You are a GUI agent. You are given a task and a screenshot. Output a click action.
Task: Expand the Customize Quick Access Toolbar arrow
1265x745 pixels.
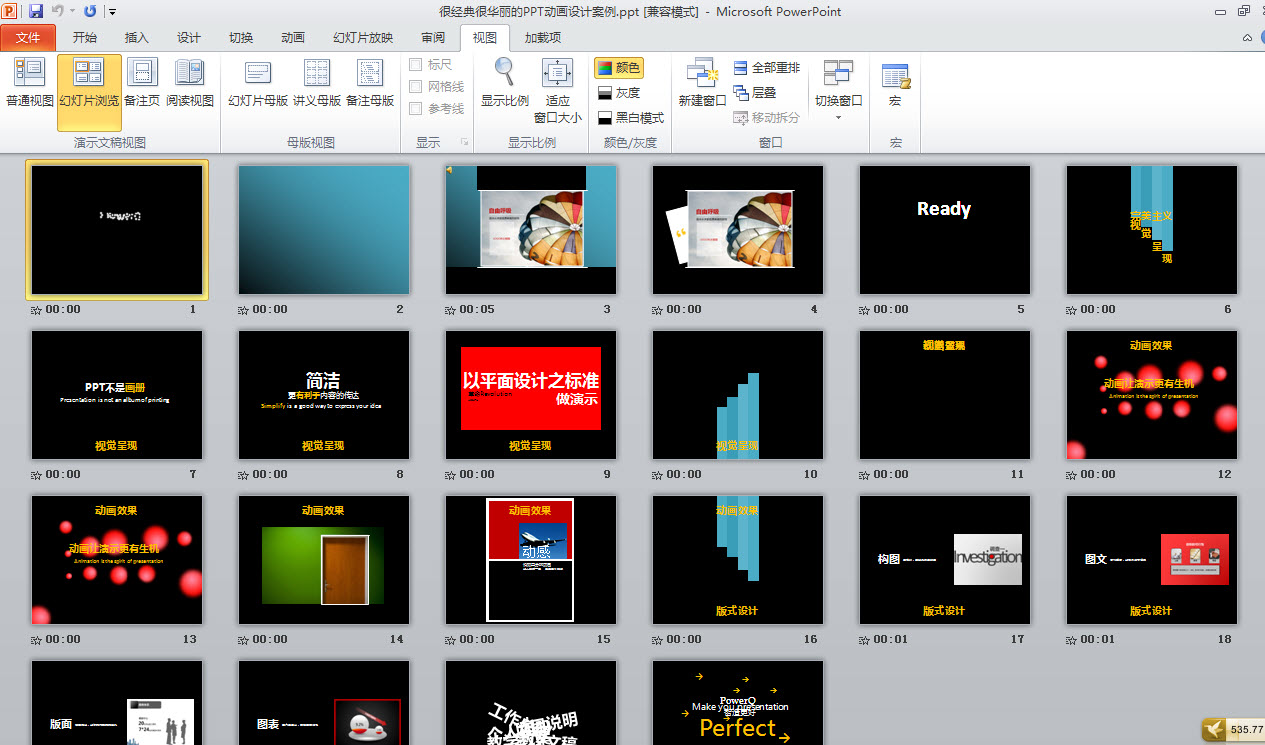point(112,12)
